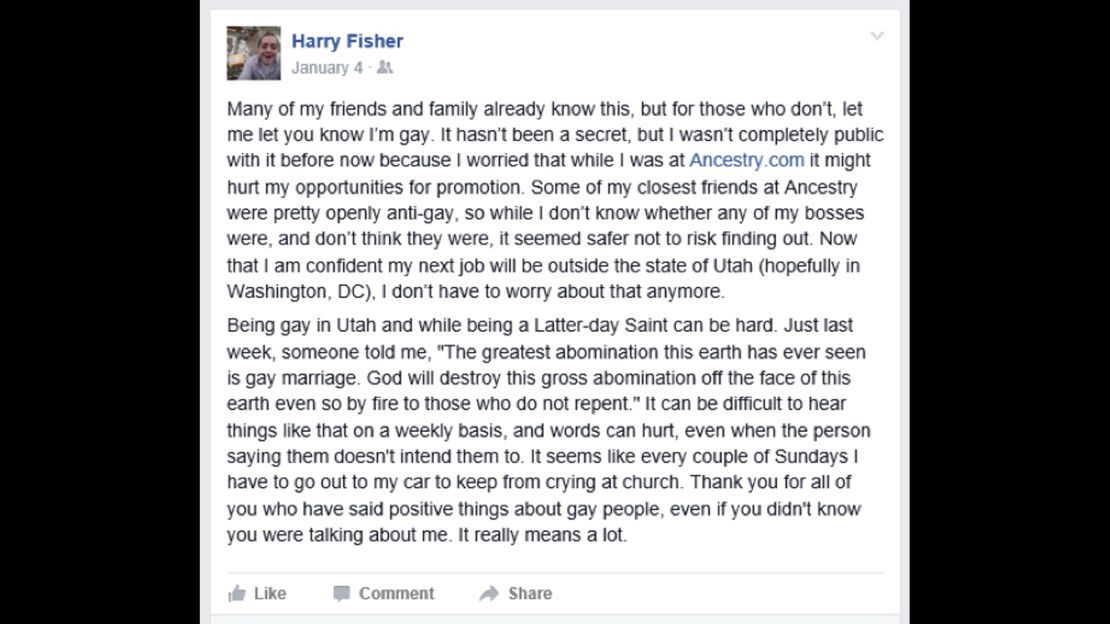1110x624 pixels.
Task: Click Harry Fisher's profile picture
Action: click(254, 51)
